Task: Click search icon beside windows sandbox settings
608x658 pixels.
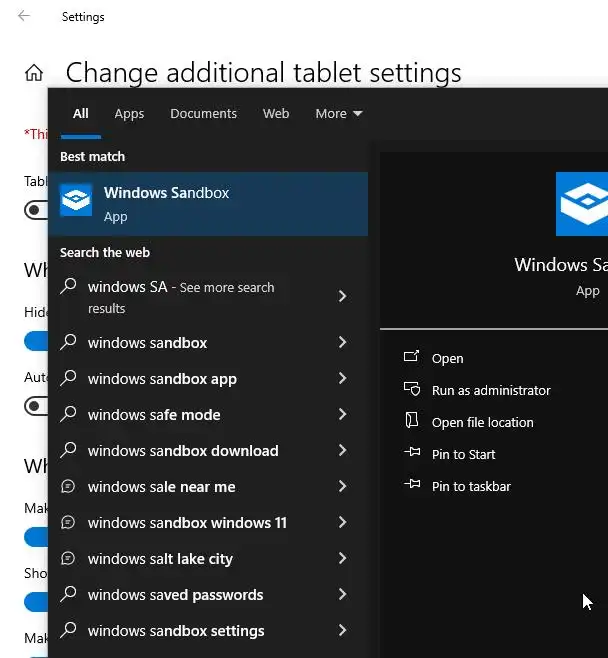Action: (x=68, y=630)
